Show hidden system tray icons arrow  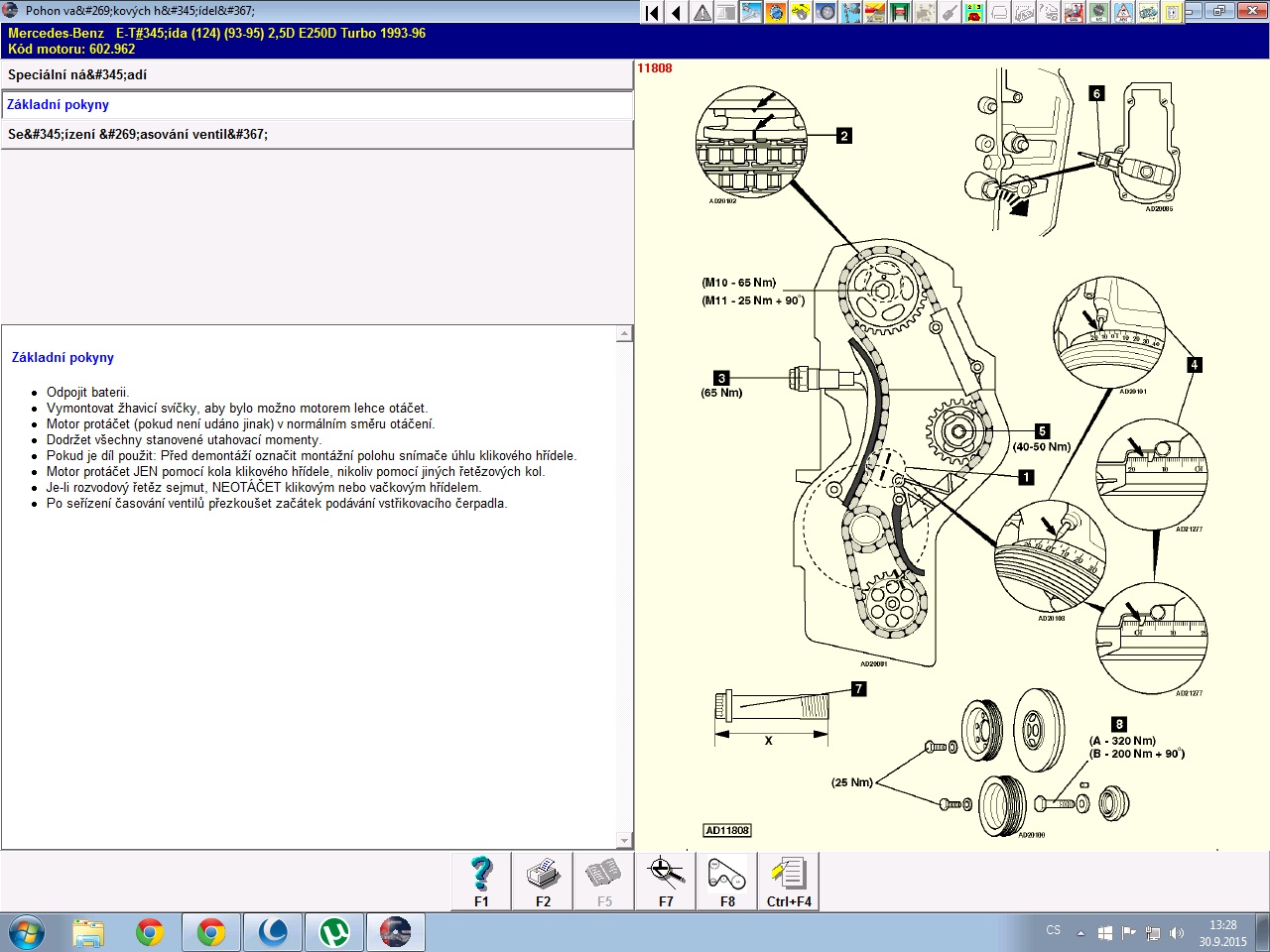tap(1080, 933)
